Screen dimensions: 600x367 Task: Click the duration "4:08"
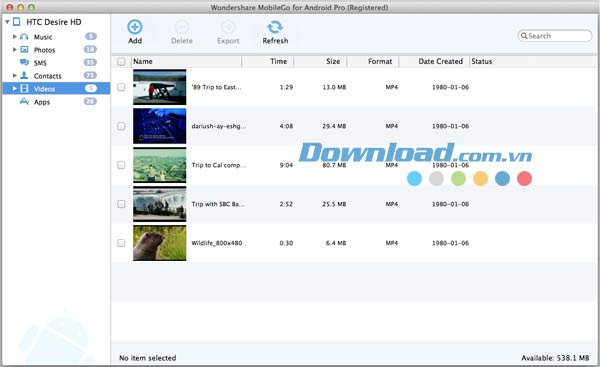pyautogui.click(x=286, y=126)
